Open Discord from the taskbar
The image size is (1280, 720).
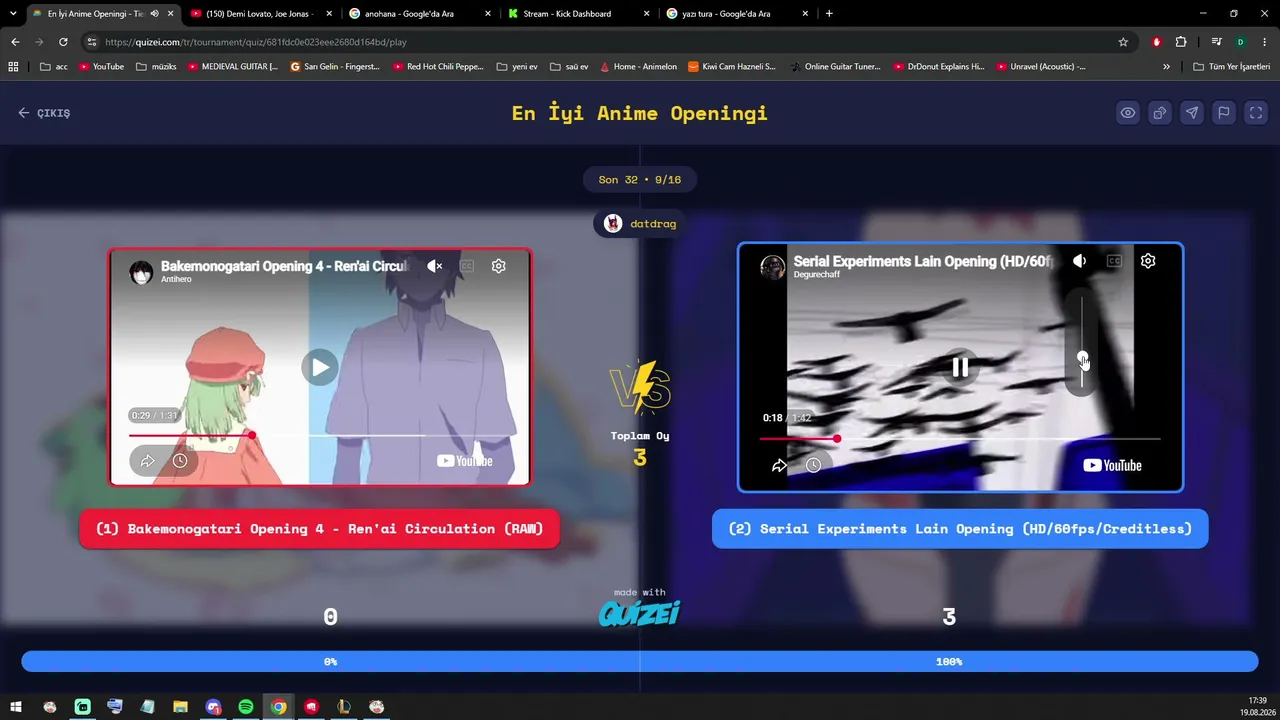213,707
